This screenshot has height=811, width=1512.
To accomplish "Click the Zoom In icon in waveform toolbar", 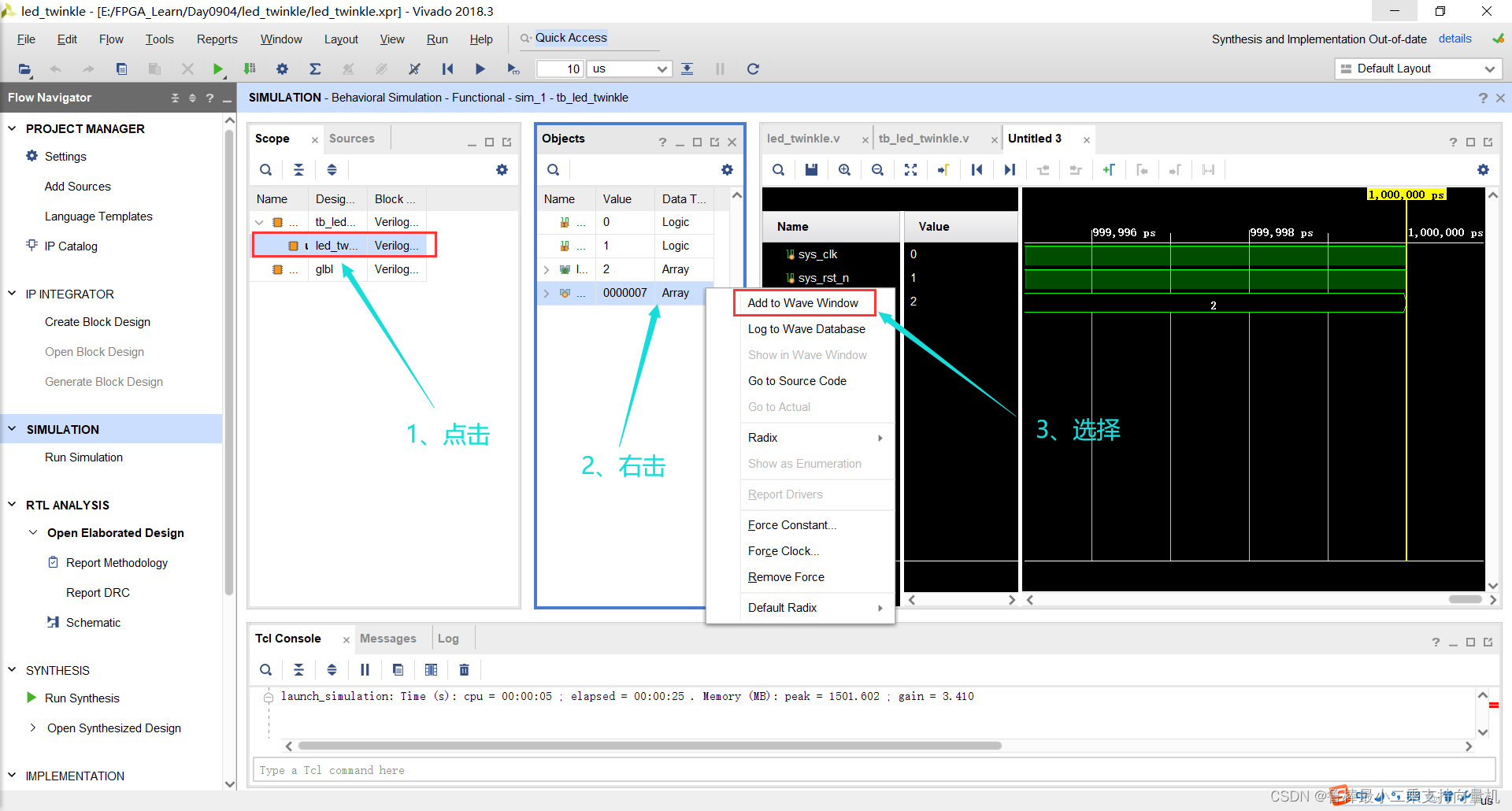I will tap(844, 170).
